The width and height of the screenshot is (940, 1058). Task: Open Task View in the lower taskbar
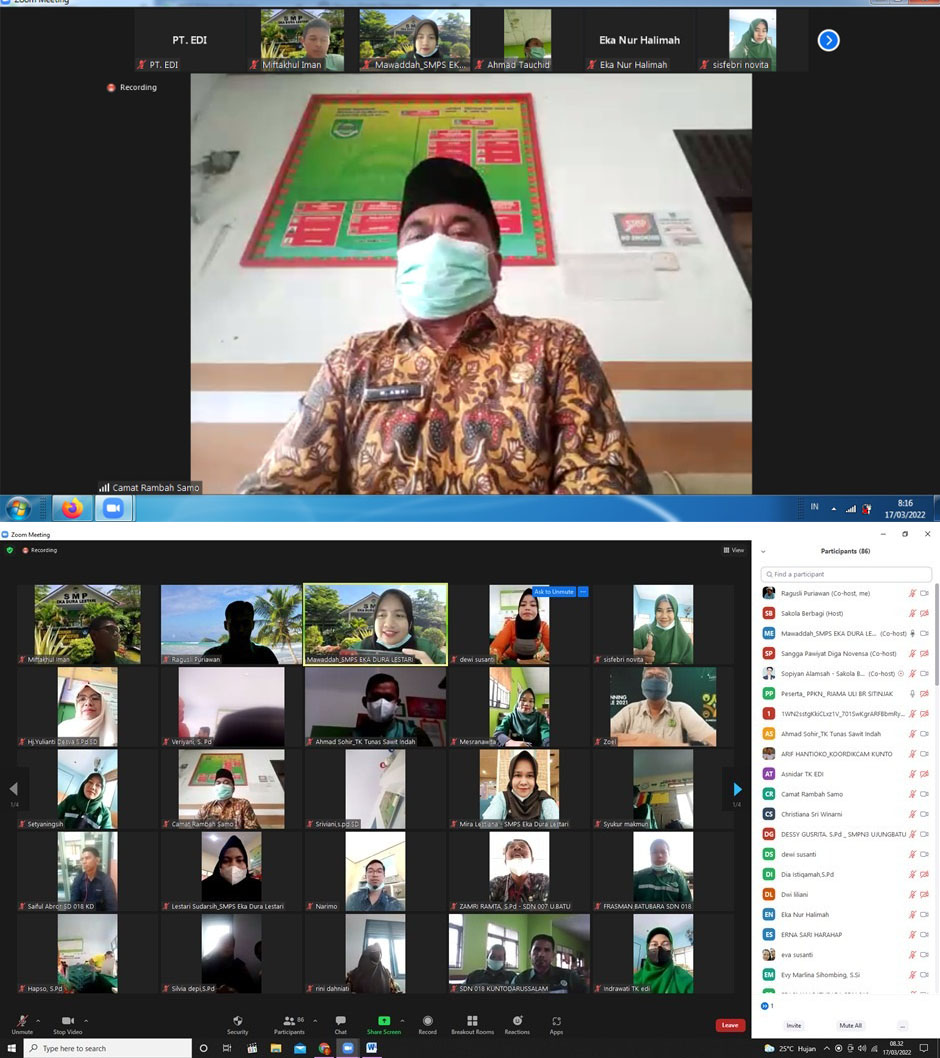[x=227, y=1048]
